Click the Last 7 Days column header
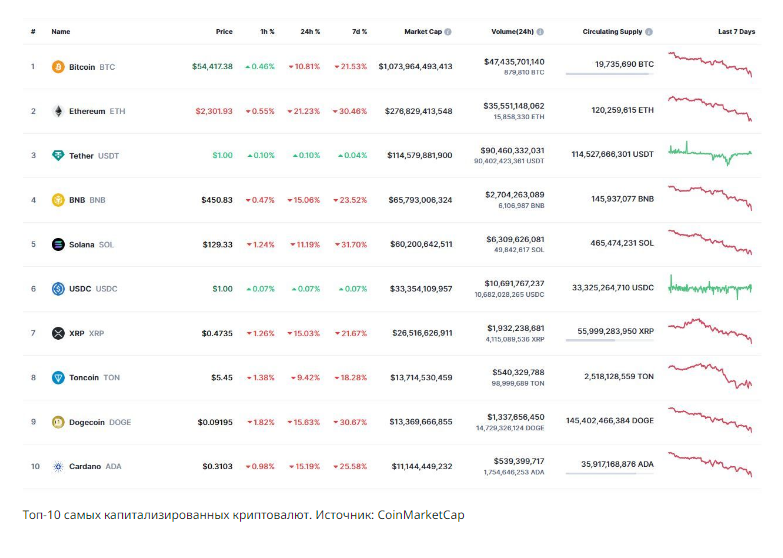 (x=737, y=31)
